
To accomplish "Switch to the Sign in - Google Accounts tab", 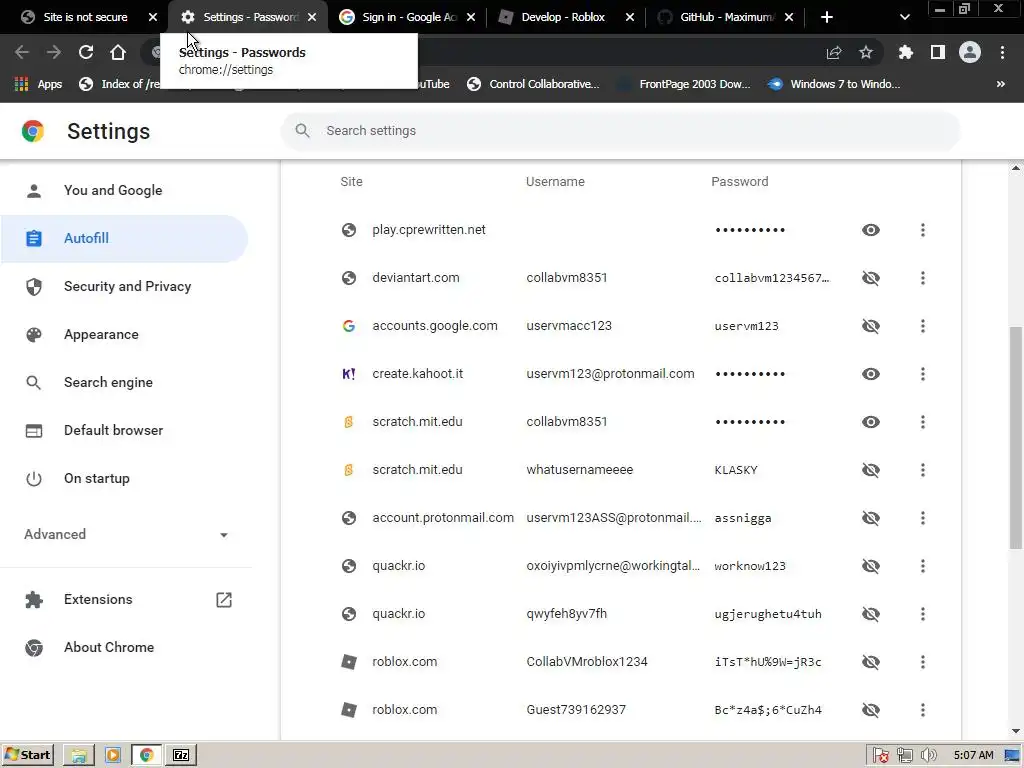I will (x=399, y=17).
